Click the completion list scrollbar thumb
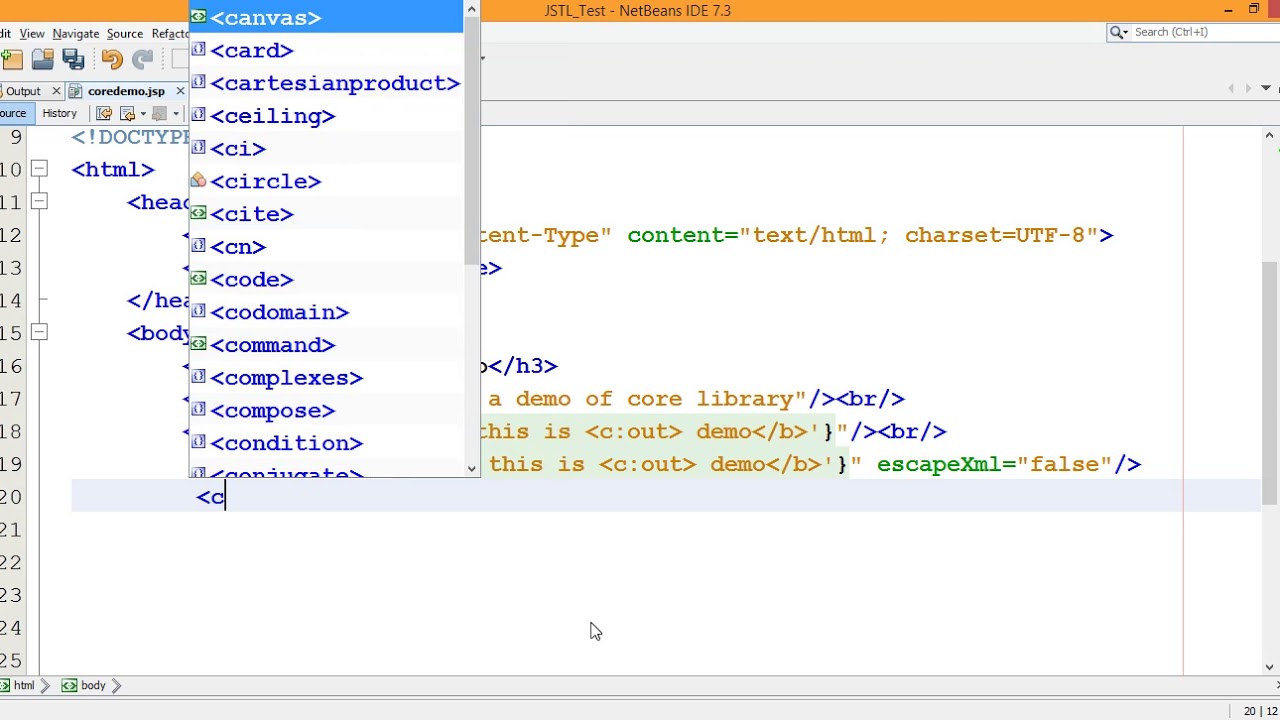This screenshot has width=1280, height=720. [x=472, y=140]
